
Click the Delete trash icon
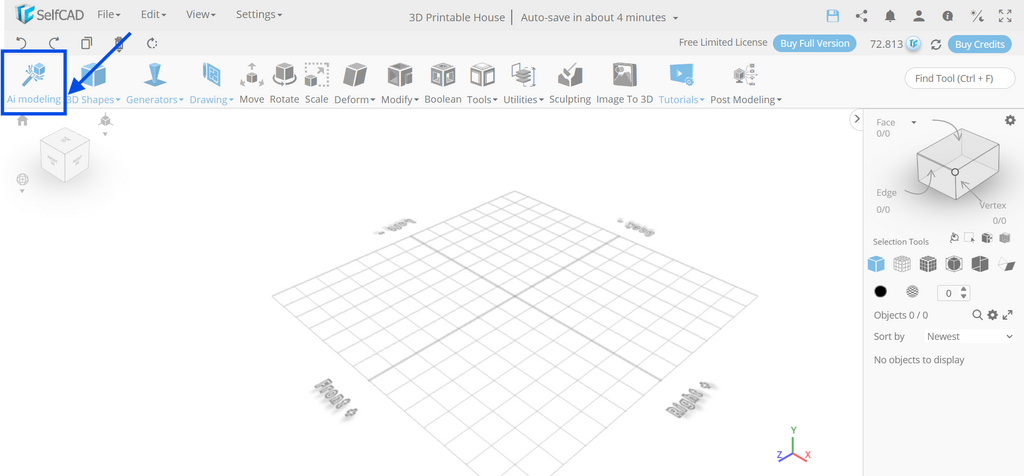point(120,43)
